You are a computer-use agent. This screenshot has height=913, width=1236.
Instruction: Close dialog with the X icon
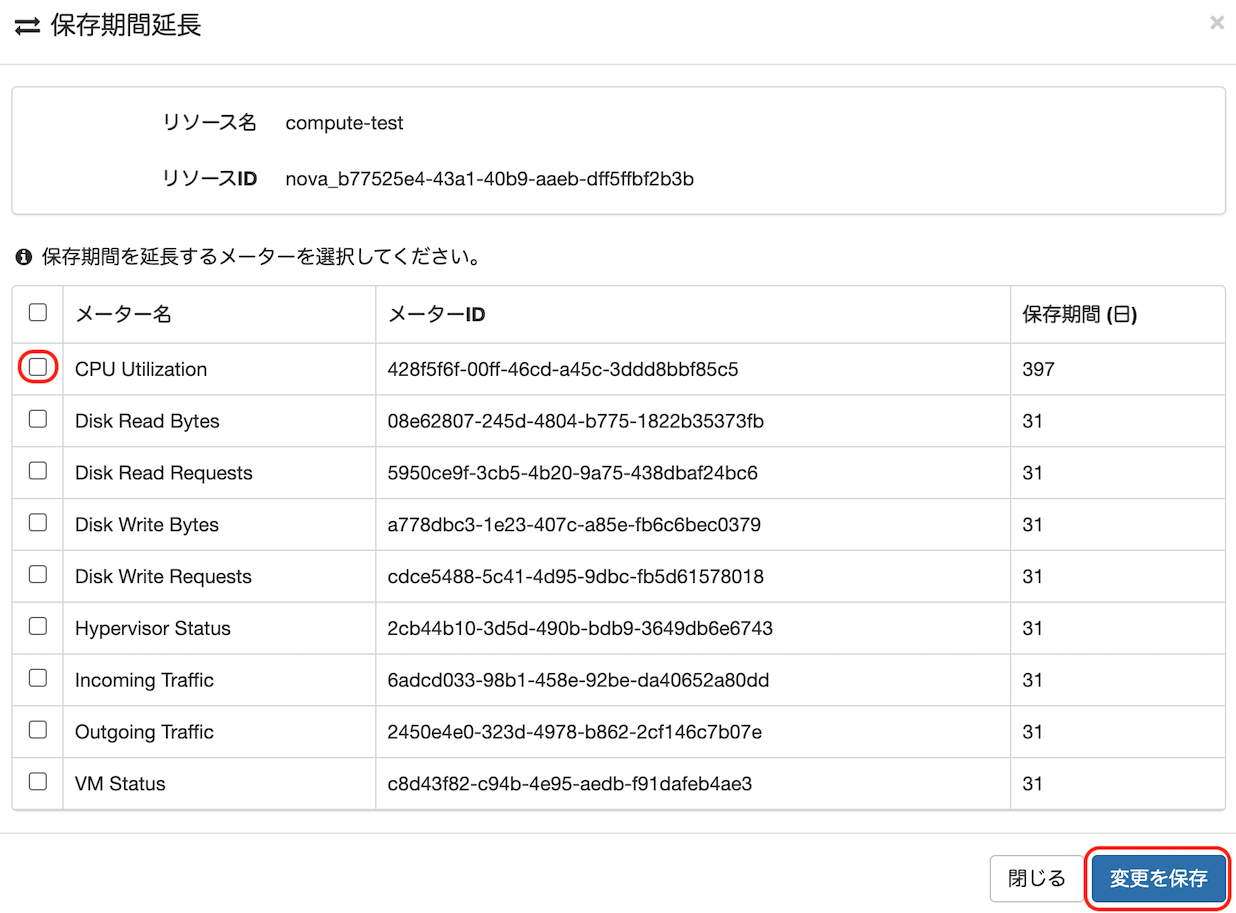[1216, 23]
